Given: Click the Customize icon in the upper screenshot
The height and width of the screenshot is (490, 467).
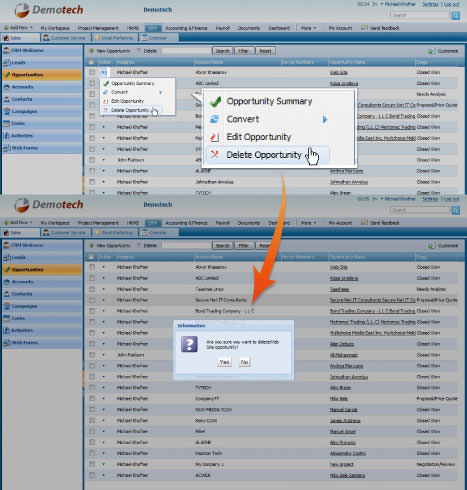Looking at the screenshot, I should pyautogui.click(x=432, y=51).
